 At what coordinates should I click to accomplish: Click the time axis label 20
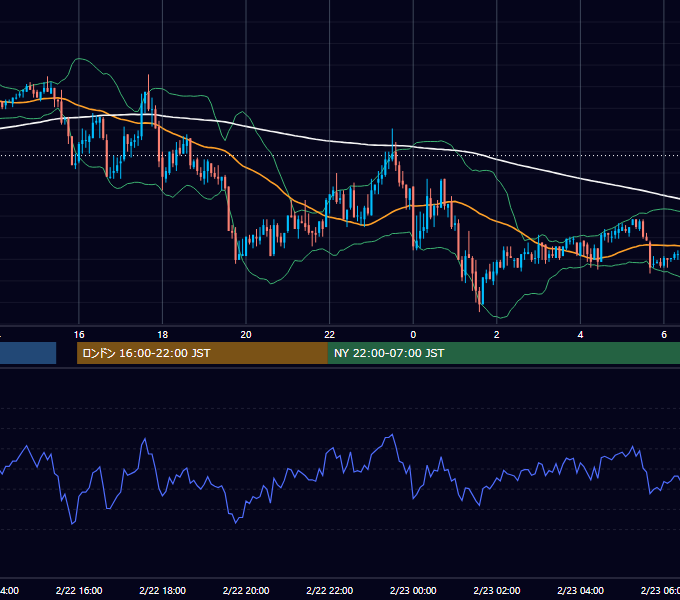(246, 335)
